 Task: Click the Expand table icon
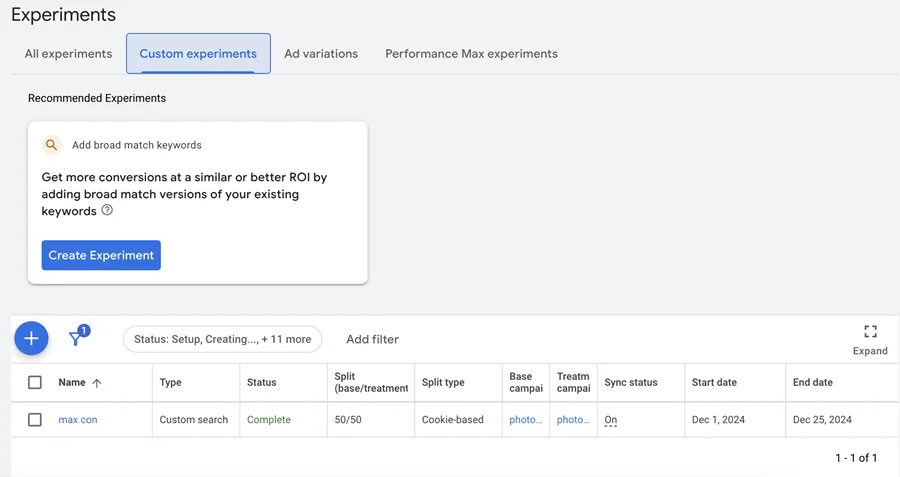870,332
